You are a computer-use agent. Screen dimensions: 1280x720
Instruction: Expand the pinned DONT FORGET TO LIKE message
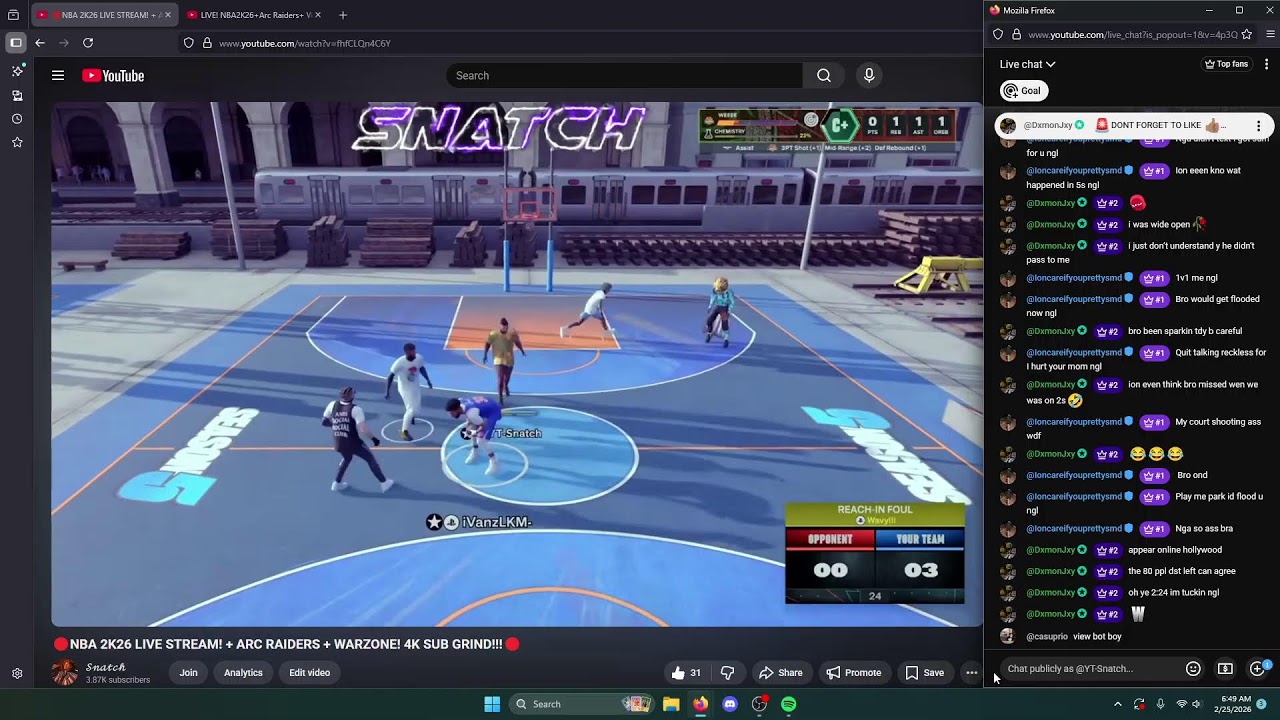[x=1134, y=126]
